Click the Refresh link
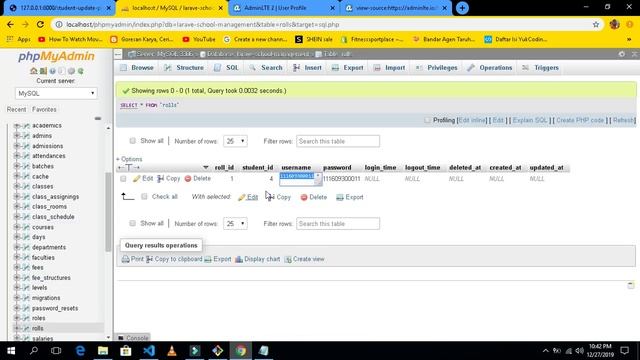The image size is (640, 360). [623, 120]
